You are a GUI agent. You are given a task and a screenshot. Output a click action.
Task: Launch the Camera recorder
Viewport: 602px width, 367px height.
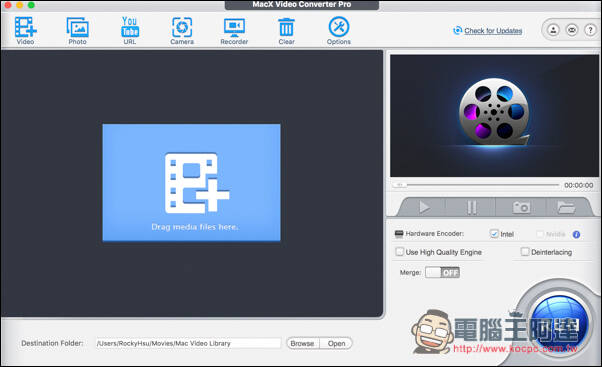coord(182,31)
